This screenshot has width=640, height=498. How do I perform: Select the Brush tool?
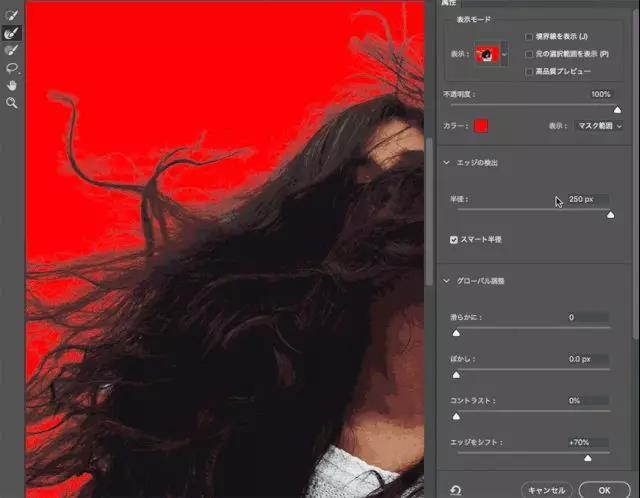12,50
